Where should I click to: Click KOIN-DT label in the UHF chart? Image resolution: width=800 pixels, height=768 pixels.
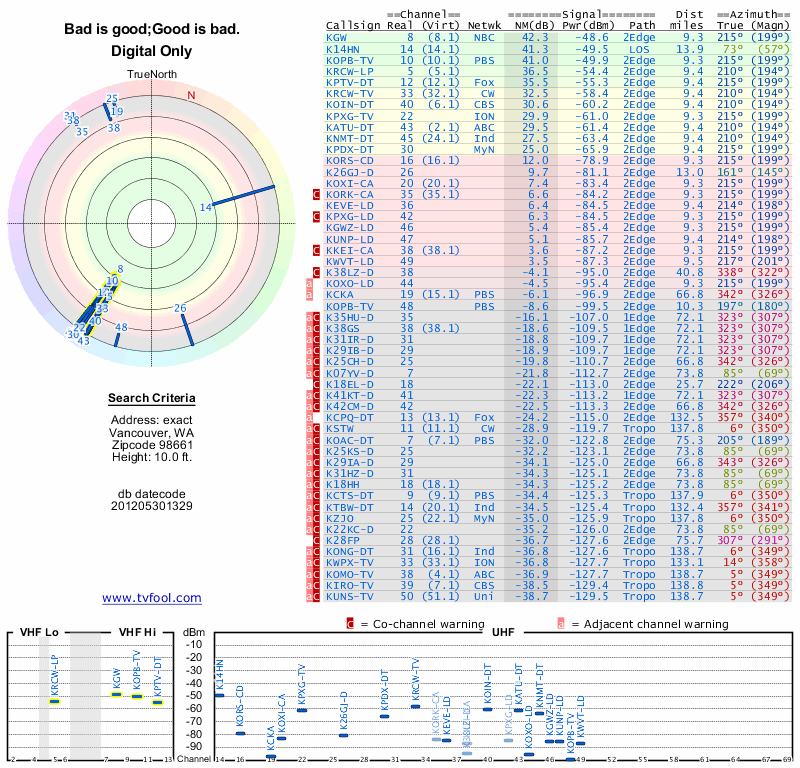[487, 683]
